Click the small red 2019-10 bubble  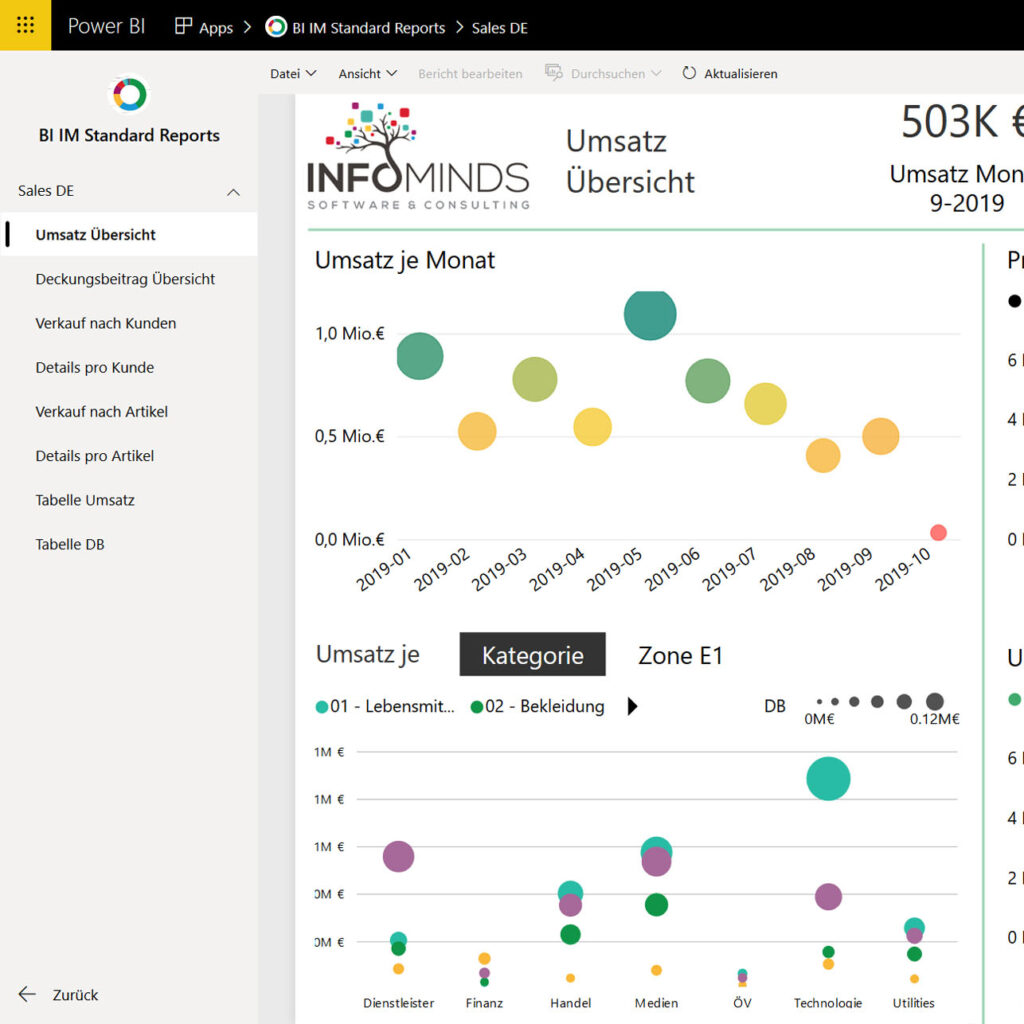pyautogui.click(x=938, y=532)
